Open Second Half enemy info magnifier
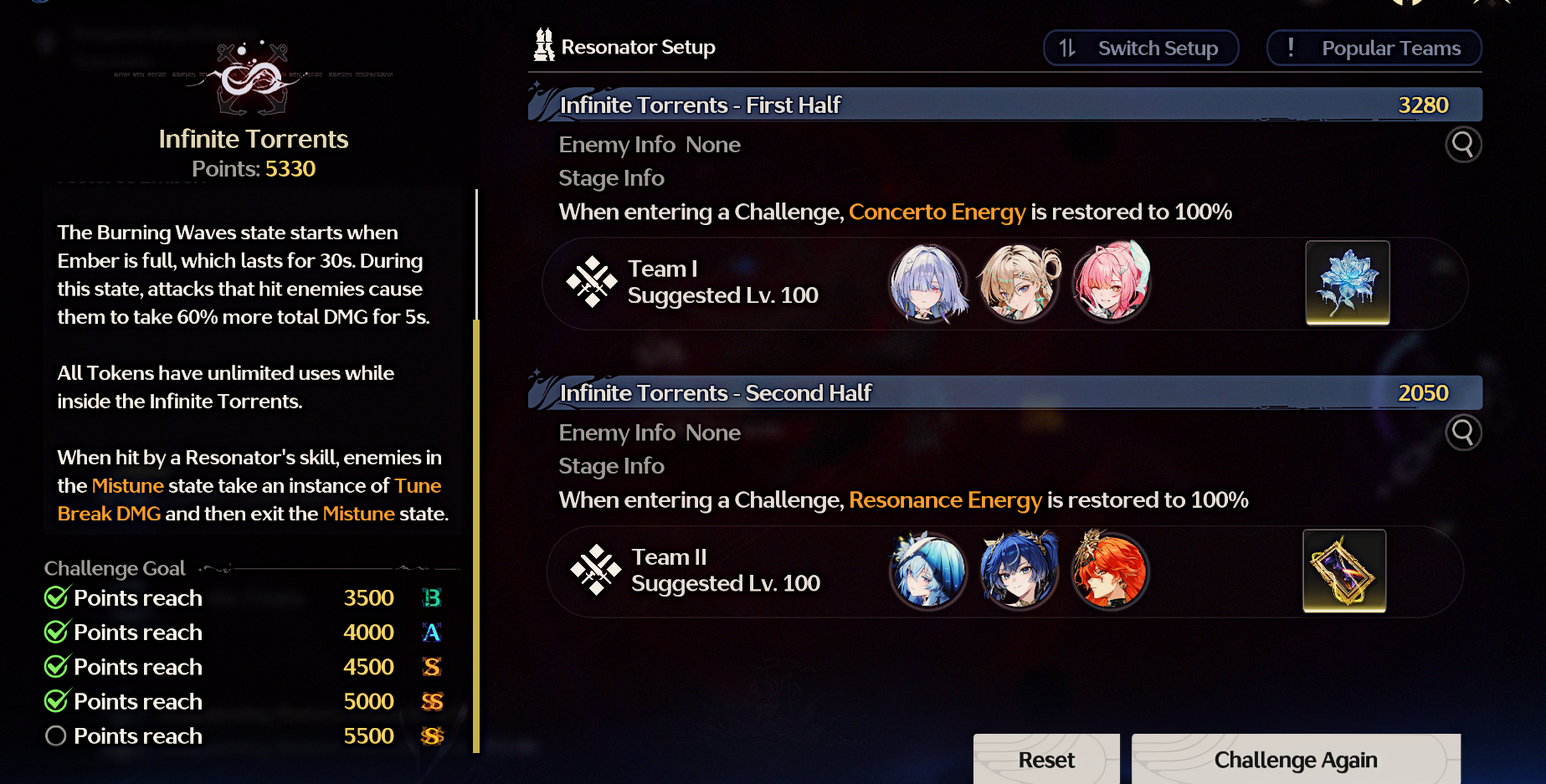 [x=1463, y=433]
